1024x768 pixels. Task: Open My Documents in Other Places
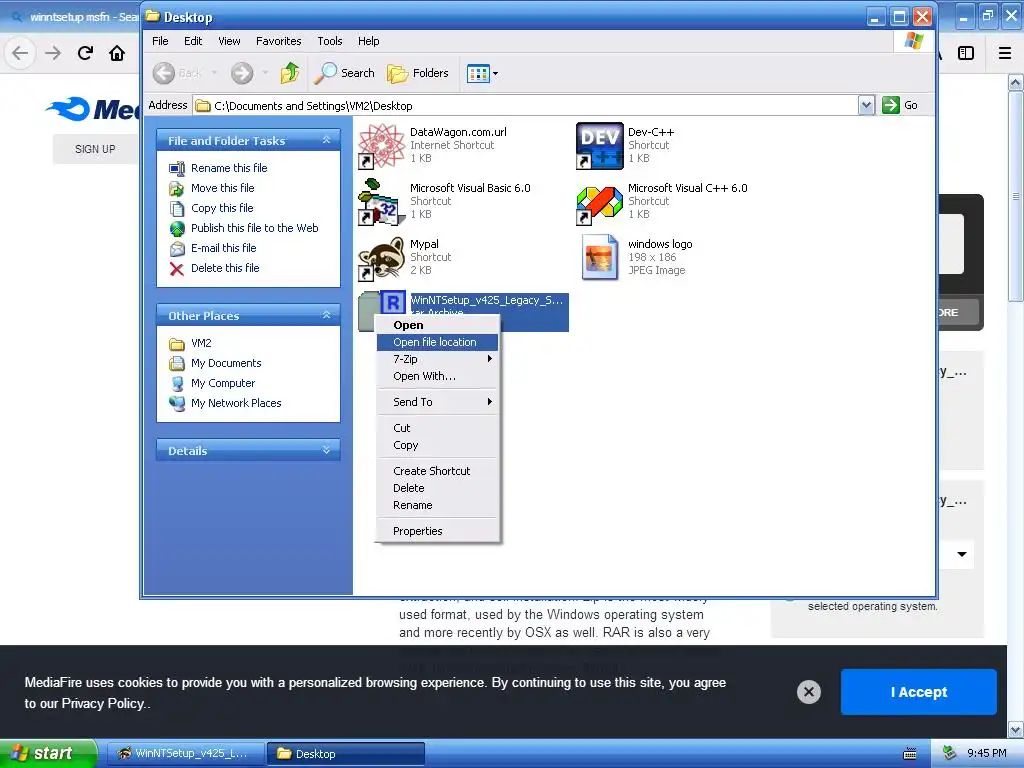coord(226,364)
